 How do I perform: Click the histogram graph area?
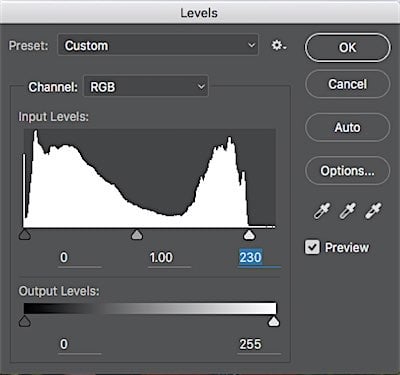click(x=150, y=179)
